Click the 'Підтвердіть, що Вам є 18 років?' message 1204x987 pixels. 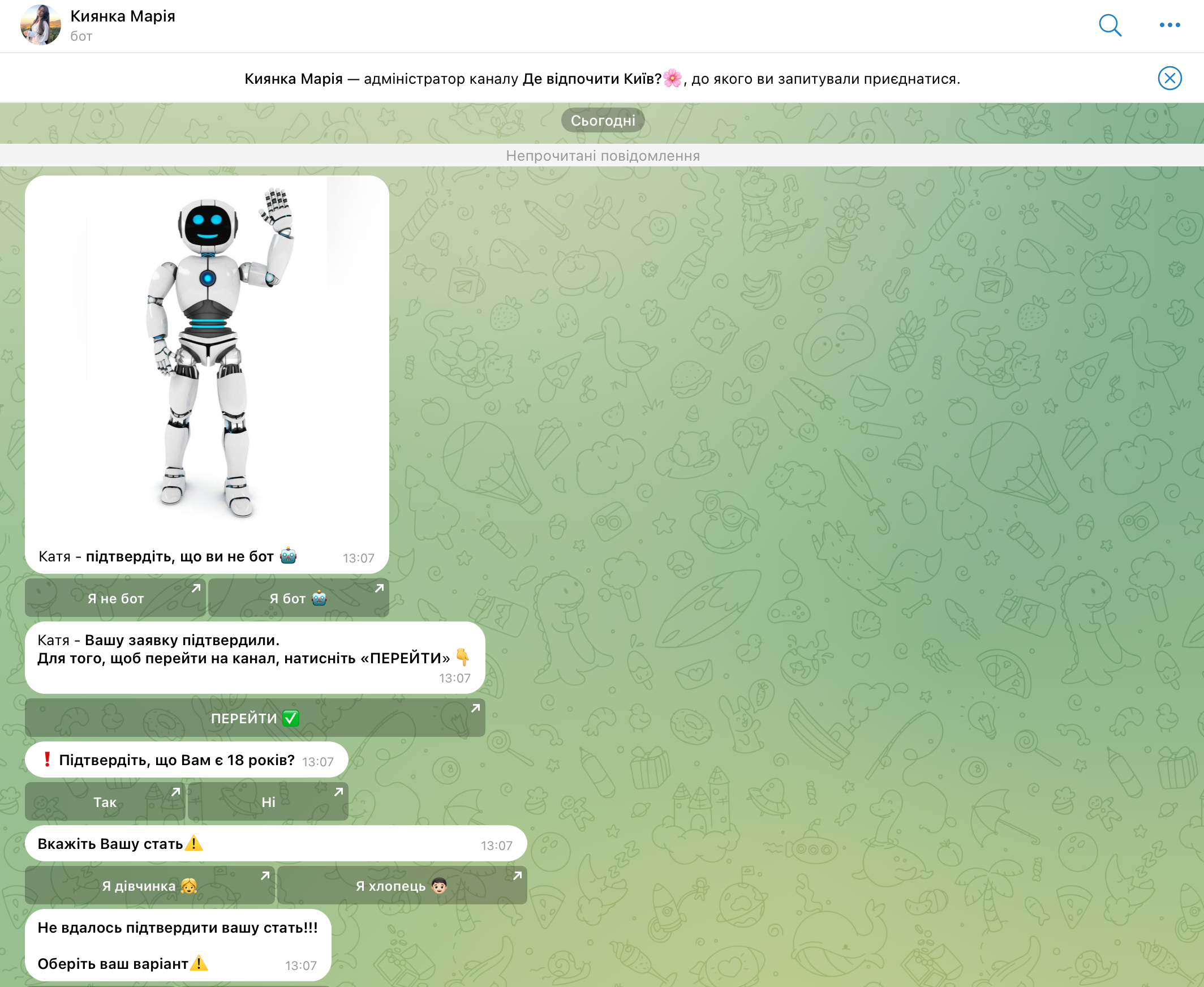click(186, 760)
